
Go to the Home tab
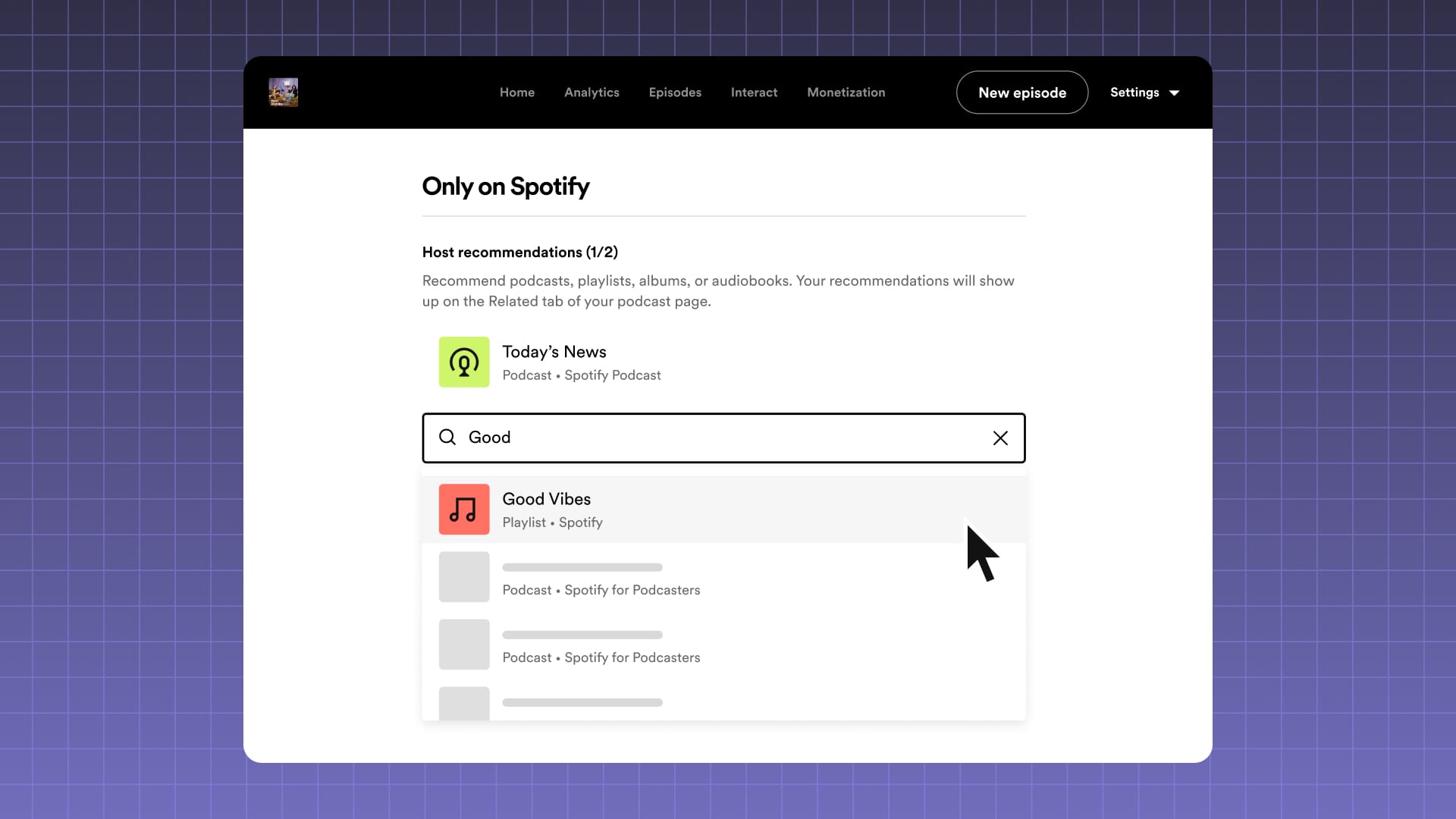tap(517, 93)
